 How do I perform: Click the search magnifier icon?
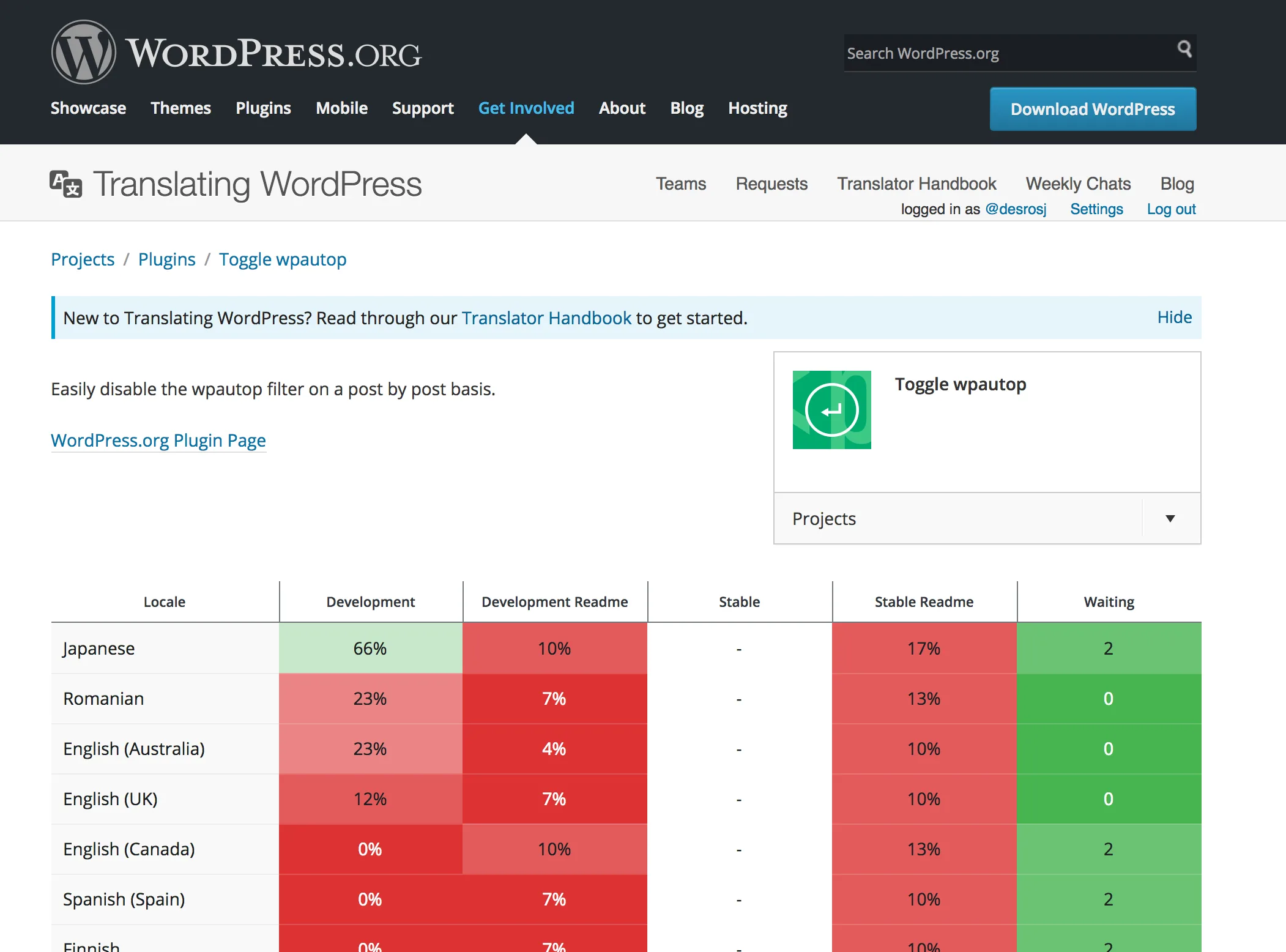tap(1184, 49)
